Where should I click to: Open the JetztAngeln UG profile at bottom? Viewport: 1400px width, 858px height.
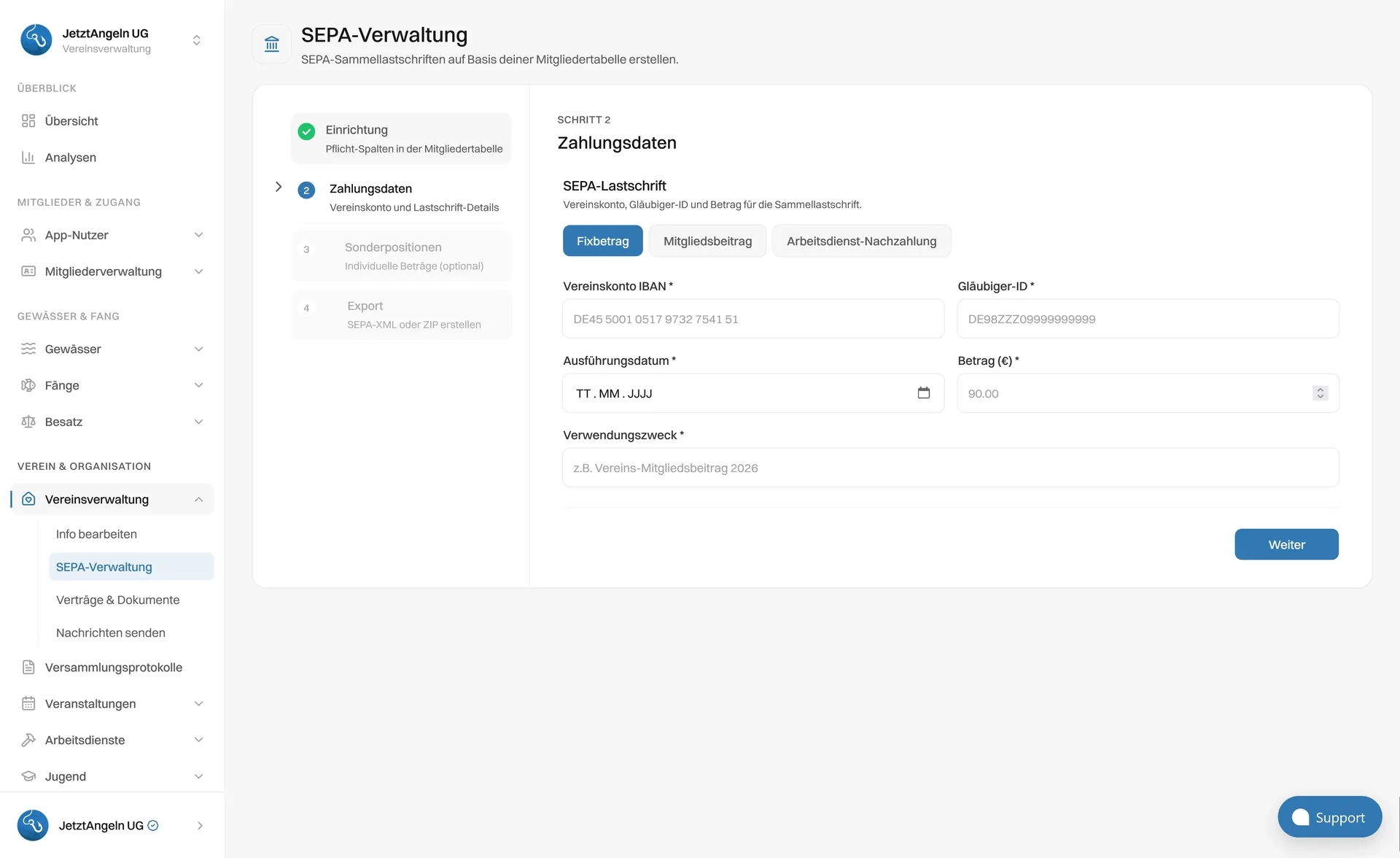[x=112, y=825]
